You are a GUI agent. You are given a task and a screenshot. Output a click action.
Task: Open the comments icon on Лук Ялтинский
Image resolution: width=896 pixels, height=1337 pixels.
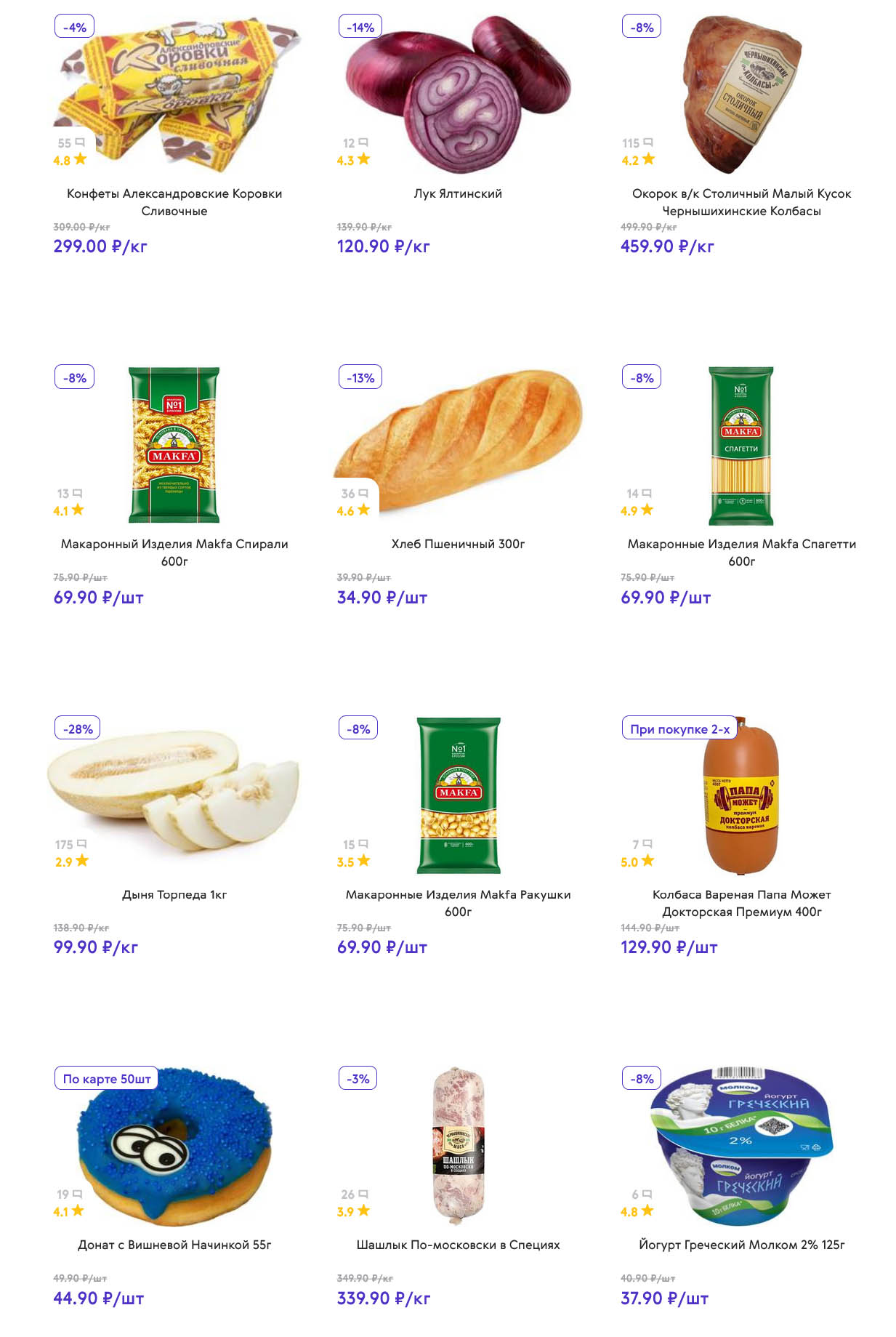(x=363, y=142)
